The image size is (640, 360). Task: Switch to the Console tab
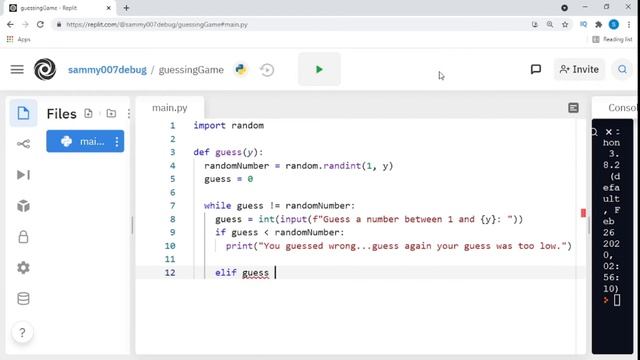[x=621, y=108]
